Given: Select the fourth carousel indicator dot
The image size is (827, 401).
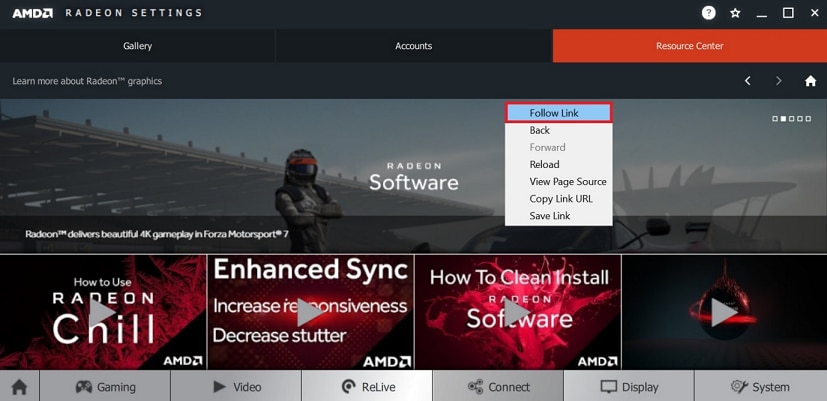Looking at the screenshot, I should click(x=800, y=119).
